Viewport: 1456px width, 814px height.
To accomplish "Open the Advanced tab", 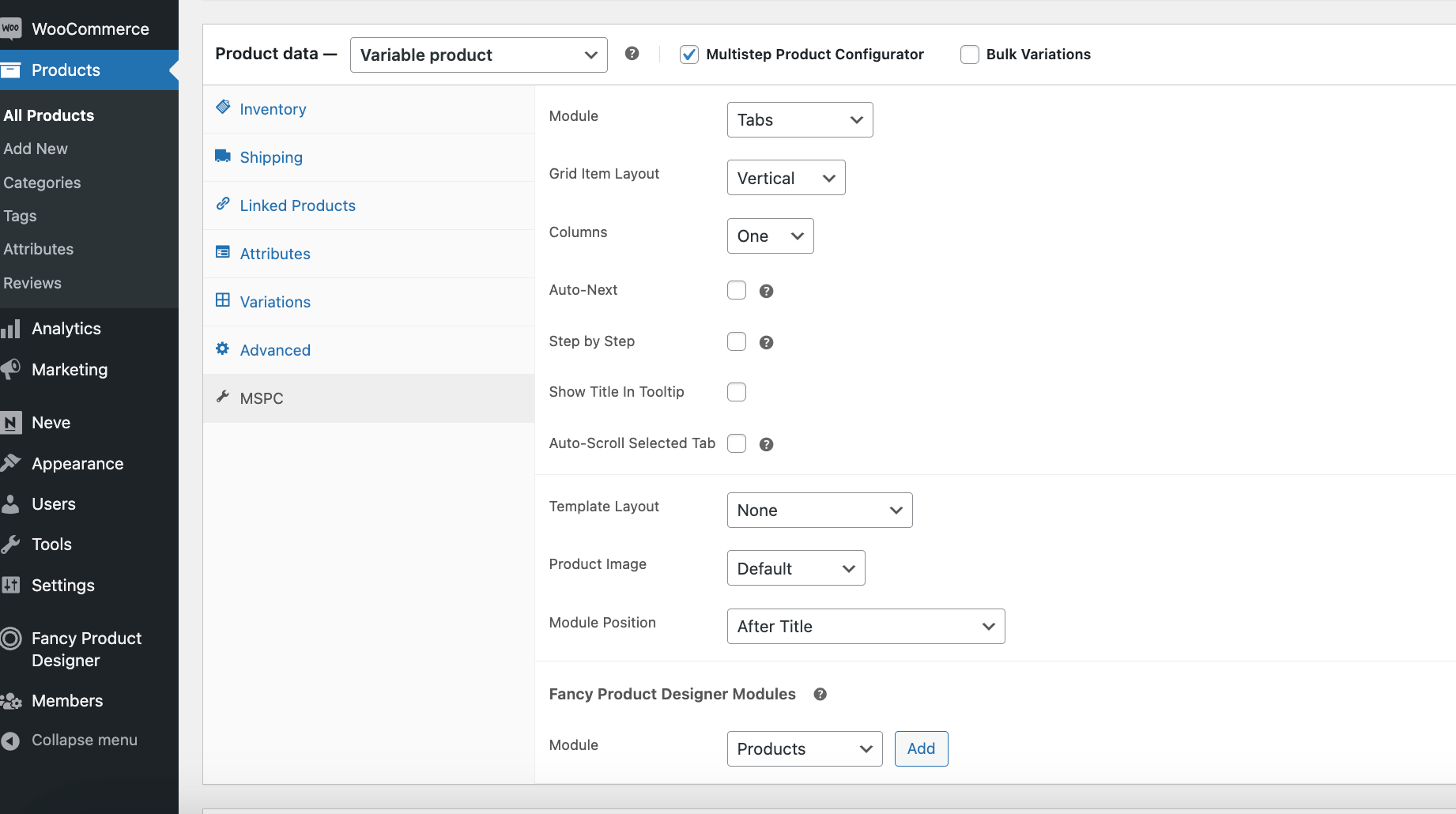I will click(368, 350).
